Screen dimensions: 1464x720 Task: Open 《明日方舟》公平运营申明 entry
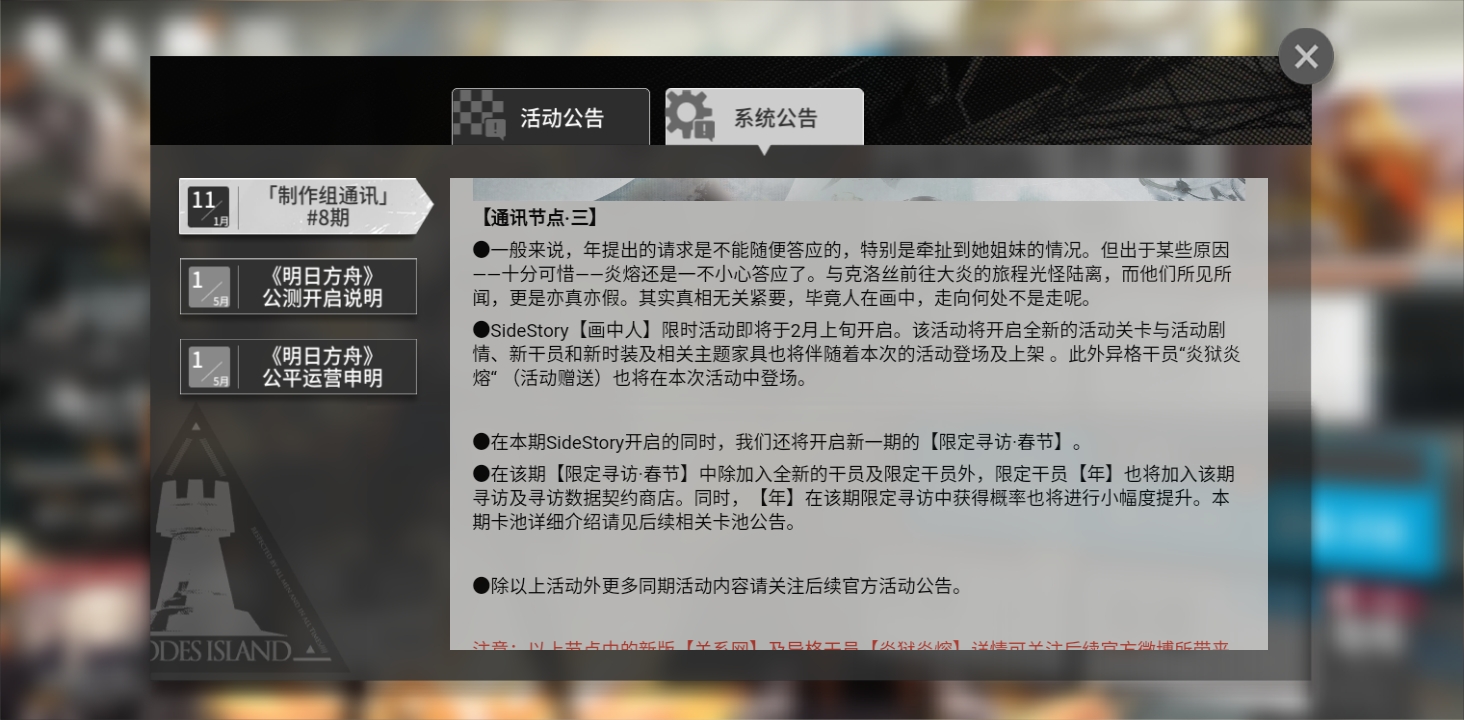coord(298,367)
